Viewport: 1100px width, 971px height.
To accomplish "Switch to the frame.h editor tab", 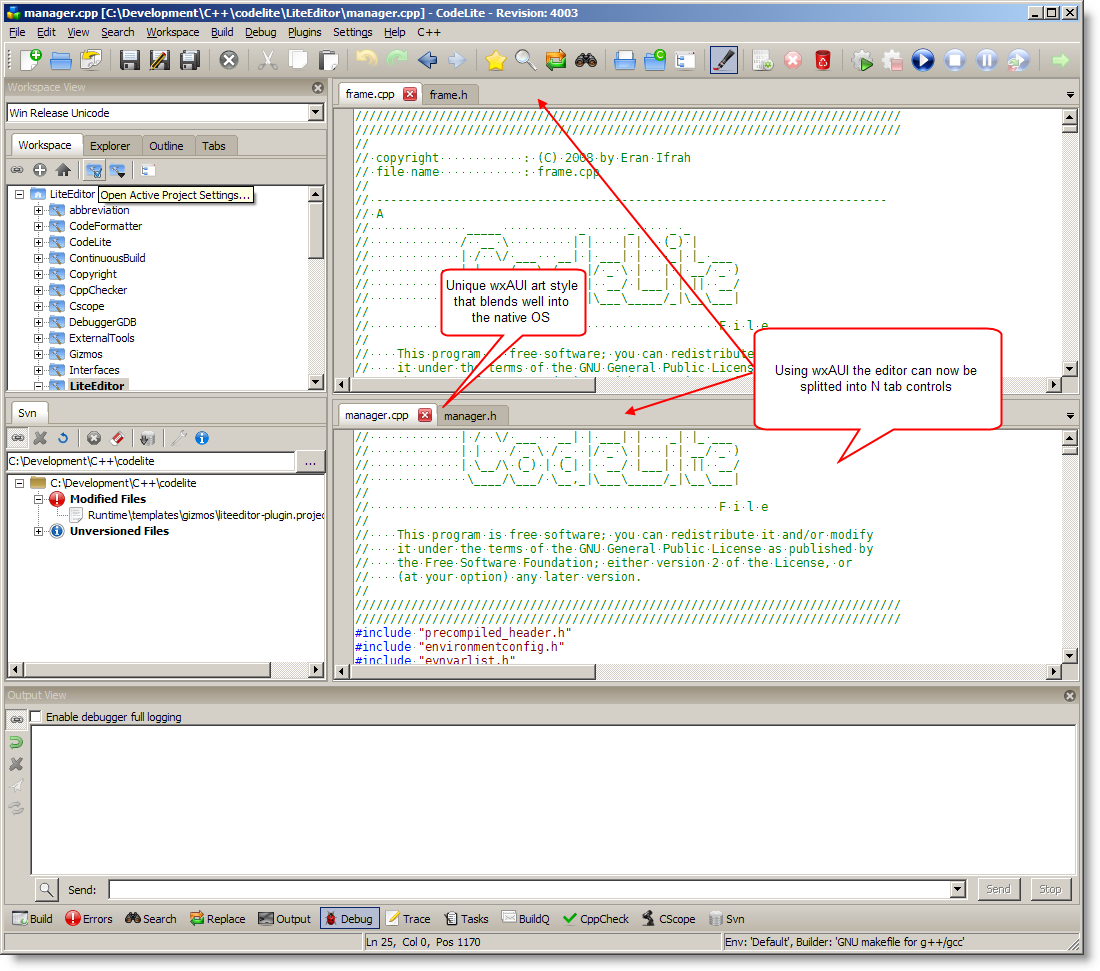I will pyautogui.click(x=448, y=95).
